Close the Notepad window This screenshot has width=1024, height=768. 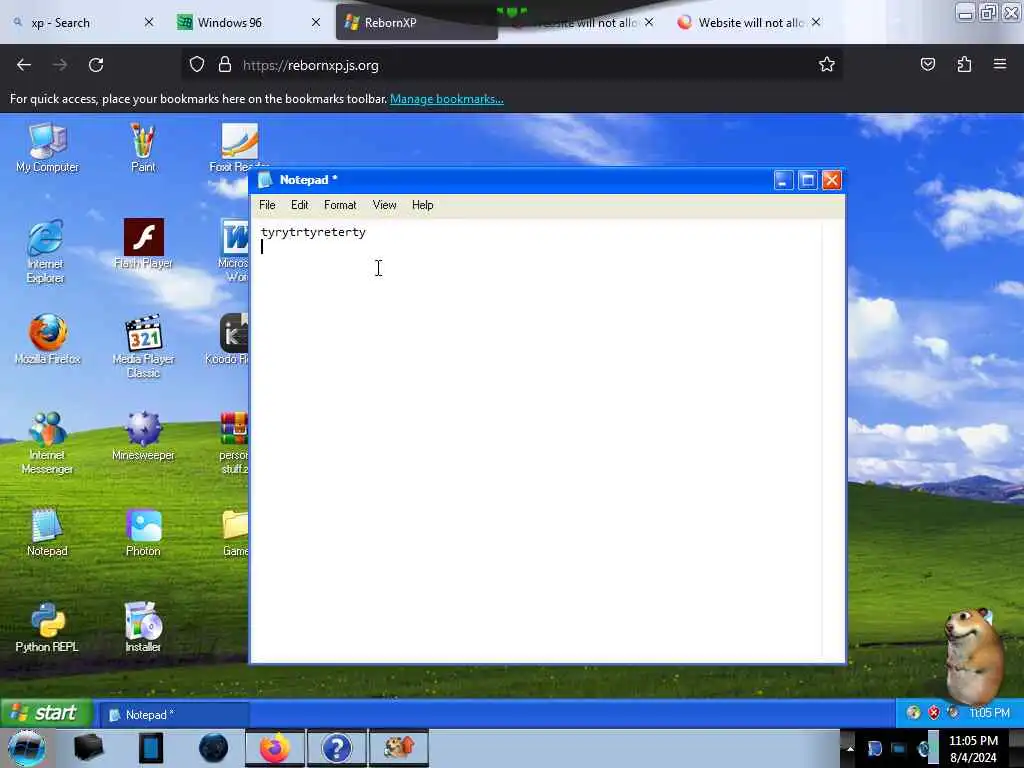click(831, 180)
